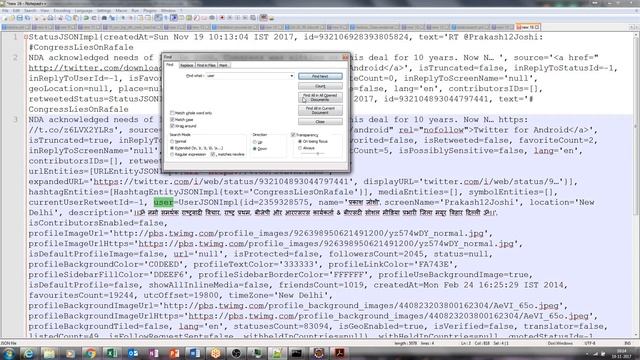Click the Close button in Find dialog
640x360 pixels.
point(320,122)
